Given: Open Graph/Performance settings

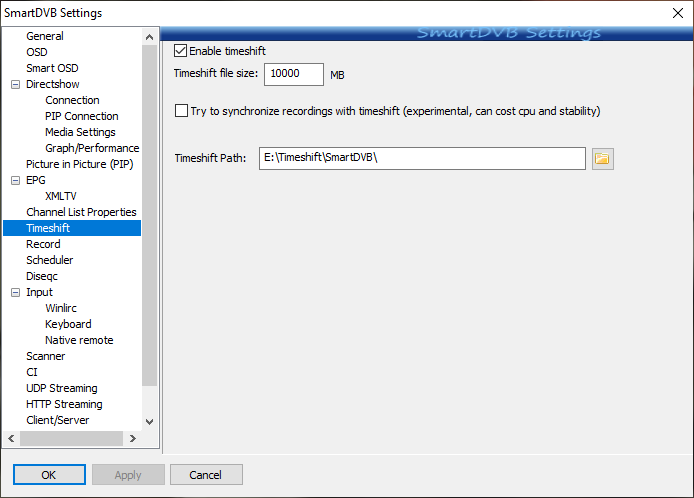Looking at the screenshot, I should (x=92, y=148).
